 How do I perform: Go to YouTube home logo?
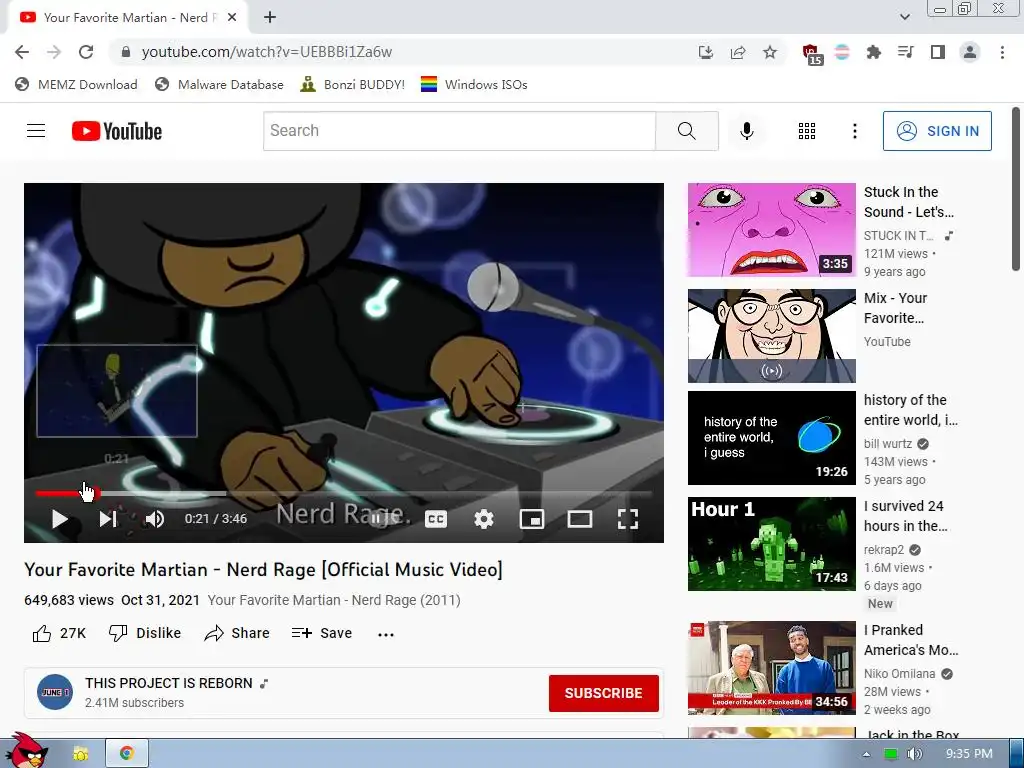pos(117,131)
